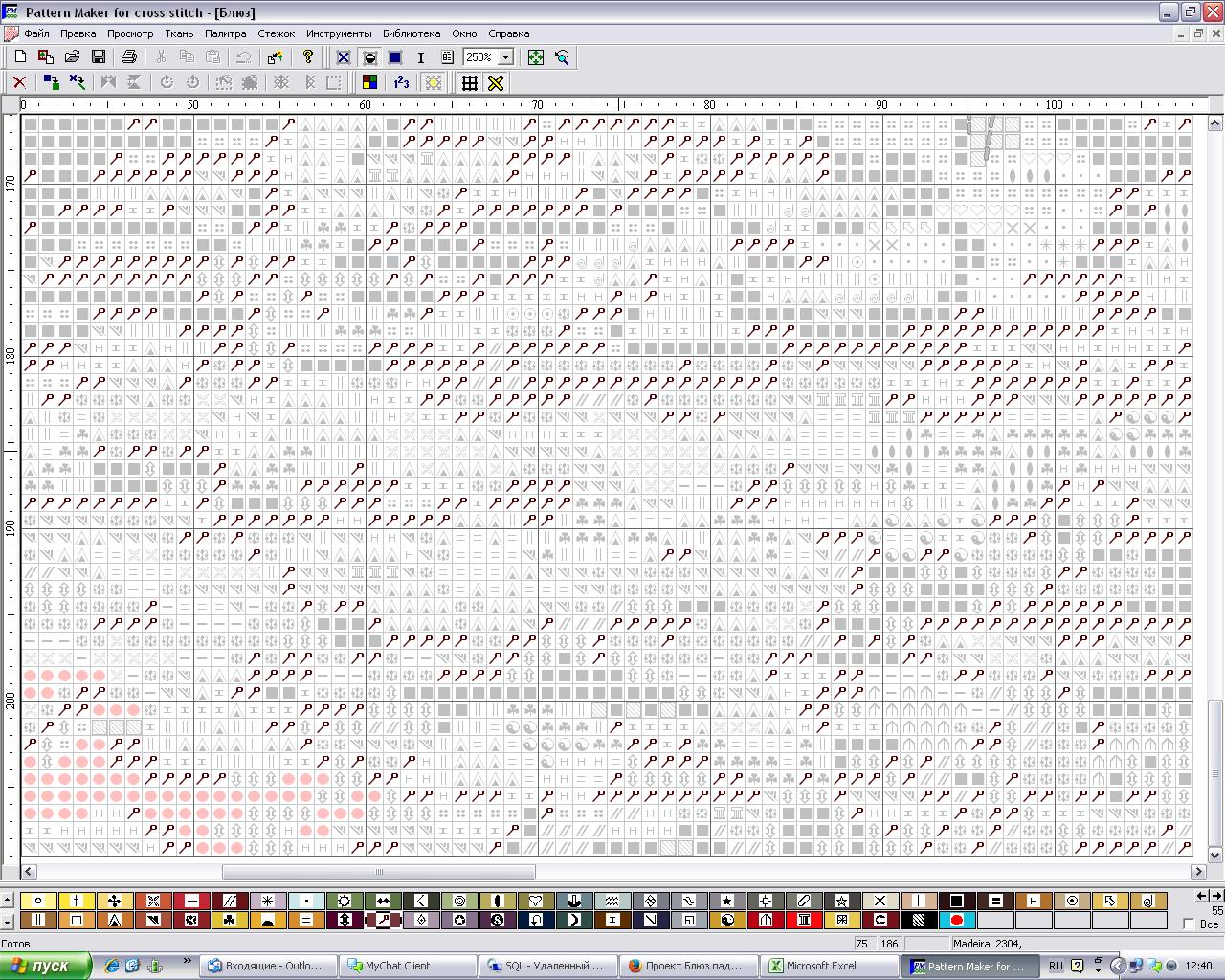Check the 'Все' checkbox by the palette
Image resolution: width=1225 pixels, height=980 pixels.
(x=1190, y=924)
